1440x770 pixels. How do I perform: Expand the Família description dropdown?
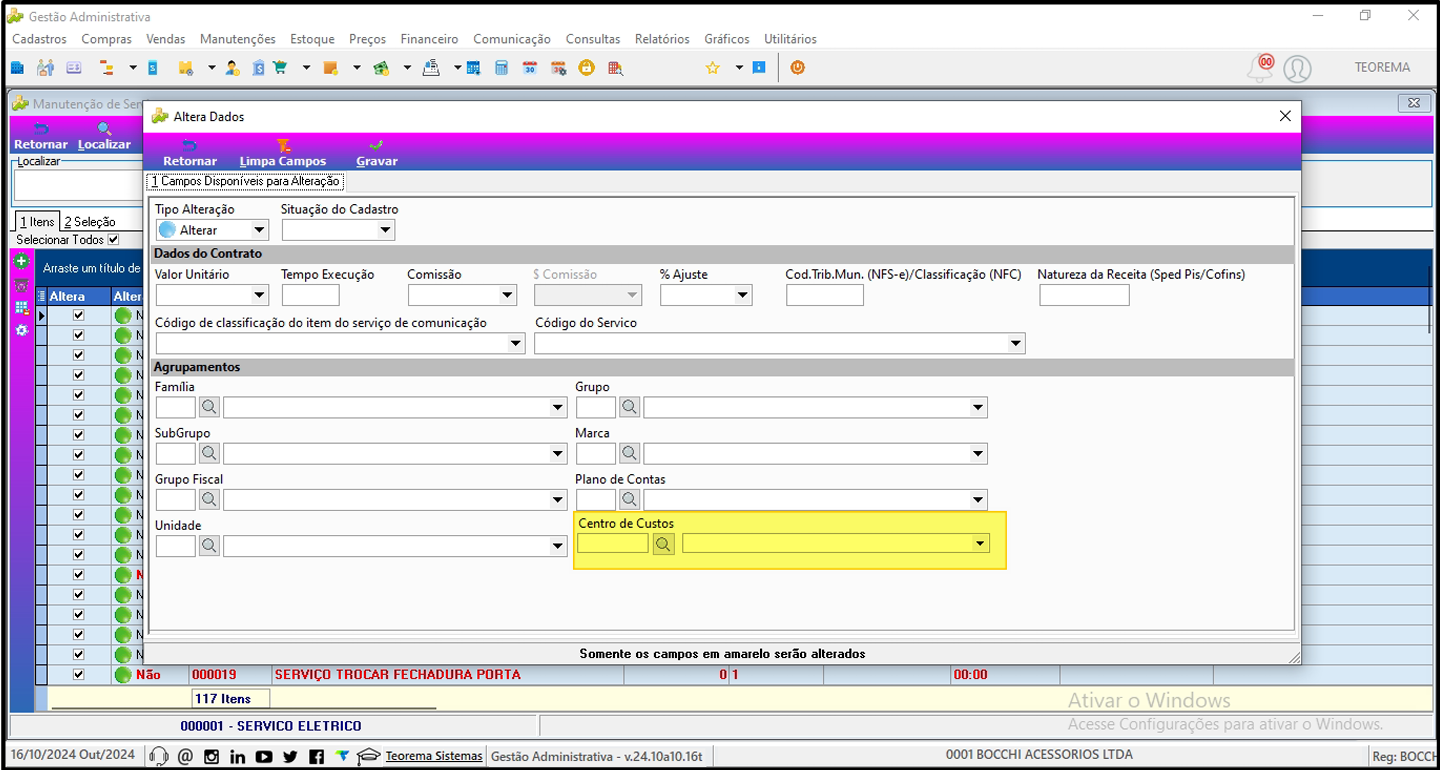point(558,407)
